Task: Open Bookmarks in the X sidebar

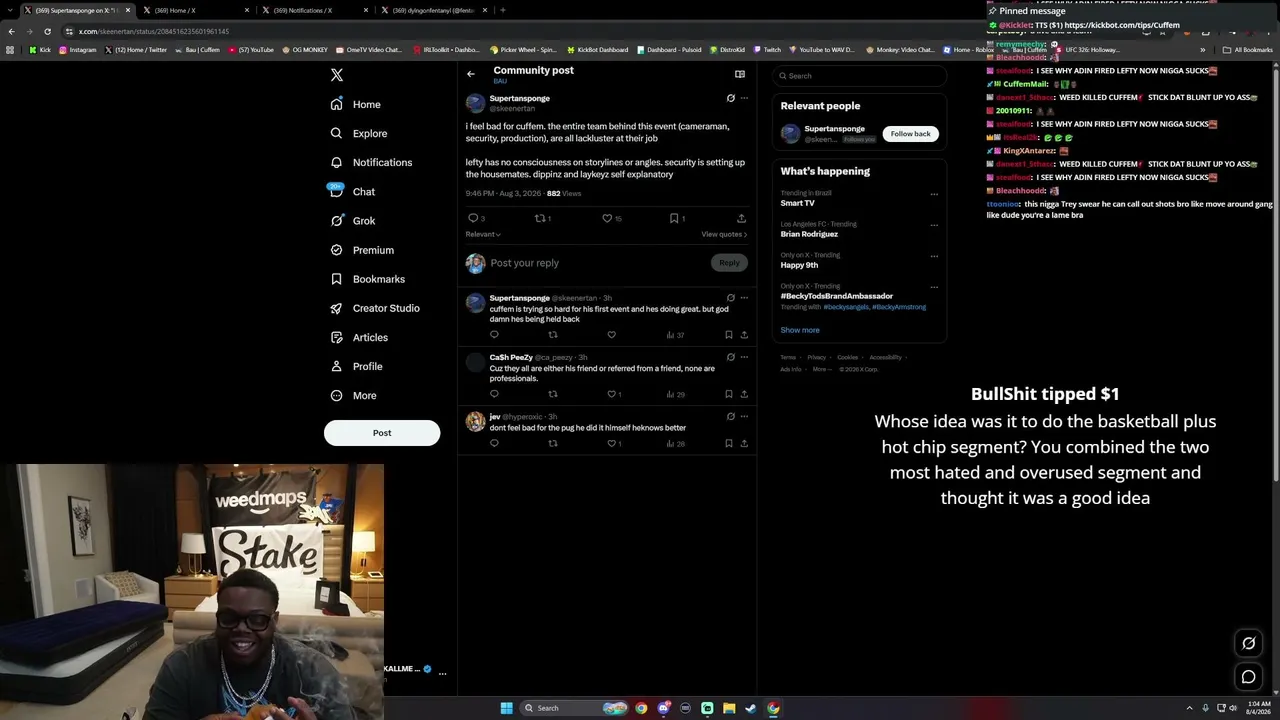Action: click(367, 279)
